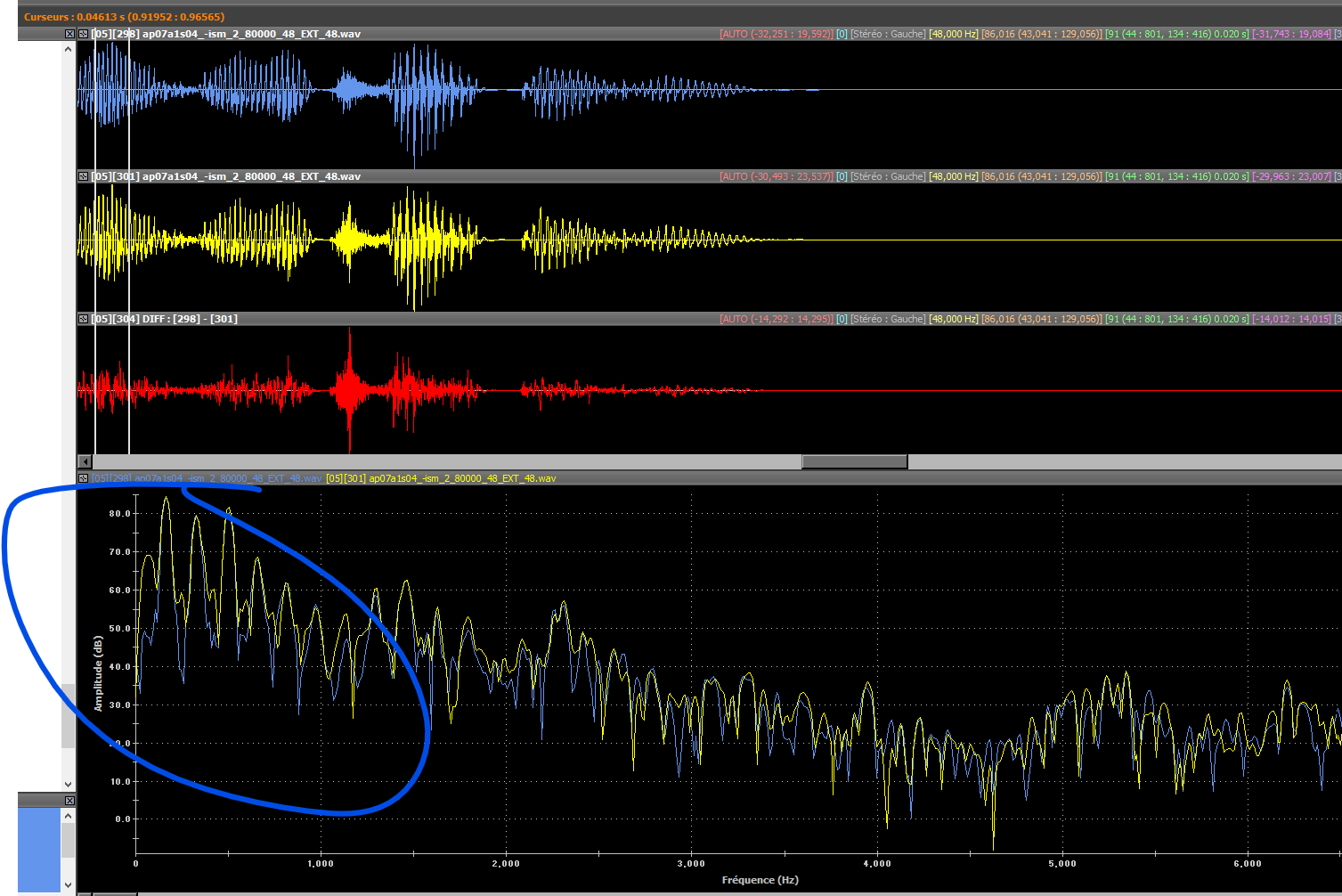Click the AUTO amplitude range of blue track
The width and height of the screenshot is (1342, 896).
click(x=776, y=34)
